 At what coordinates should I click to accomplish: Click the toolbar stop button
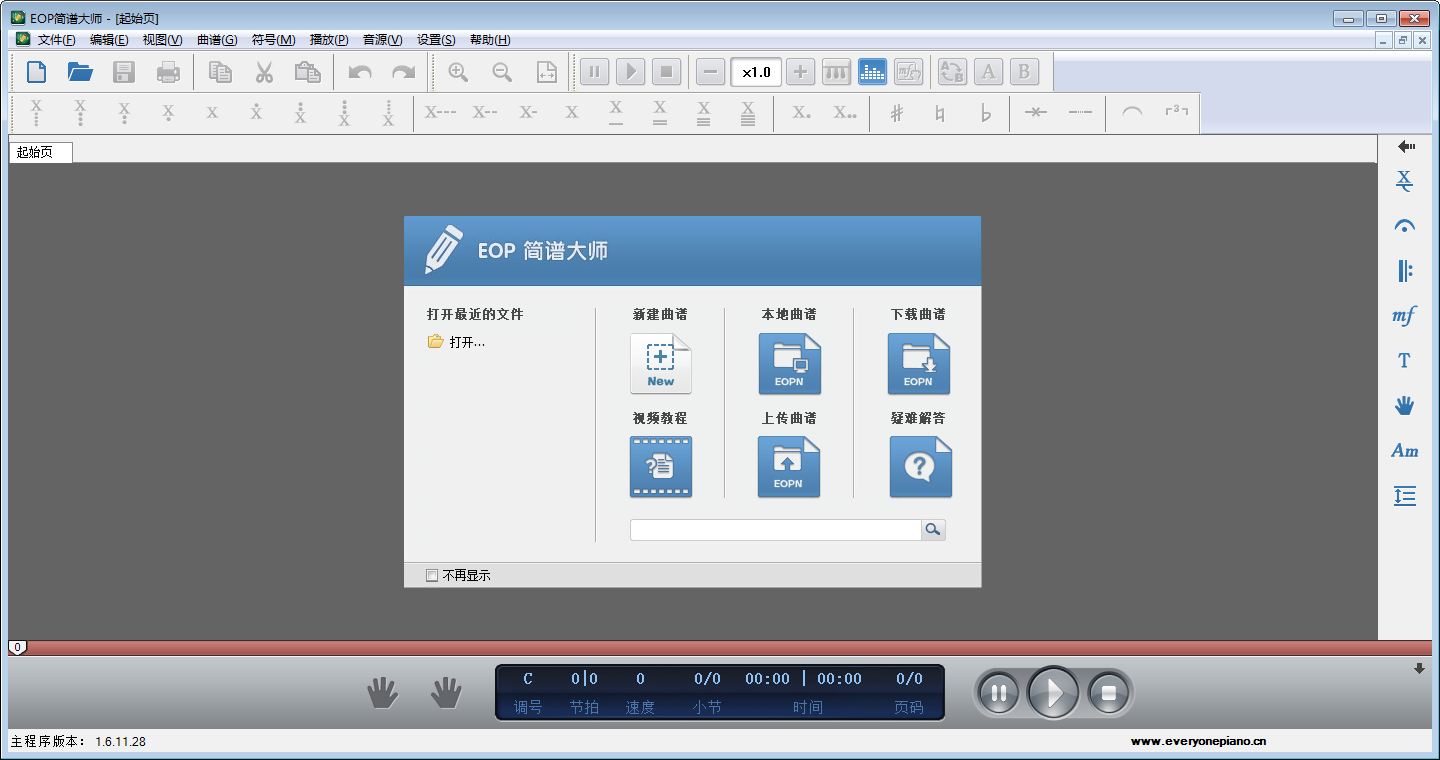point(666,72)
